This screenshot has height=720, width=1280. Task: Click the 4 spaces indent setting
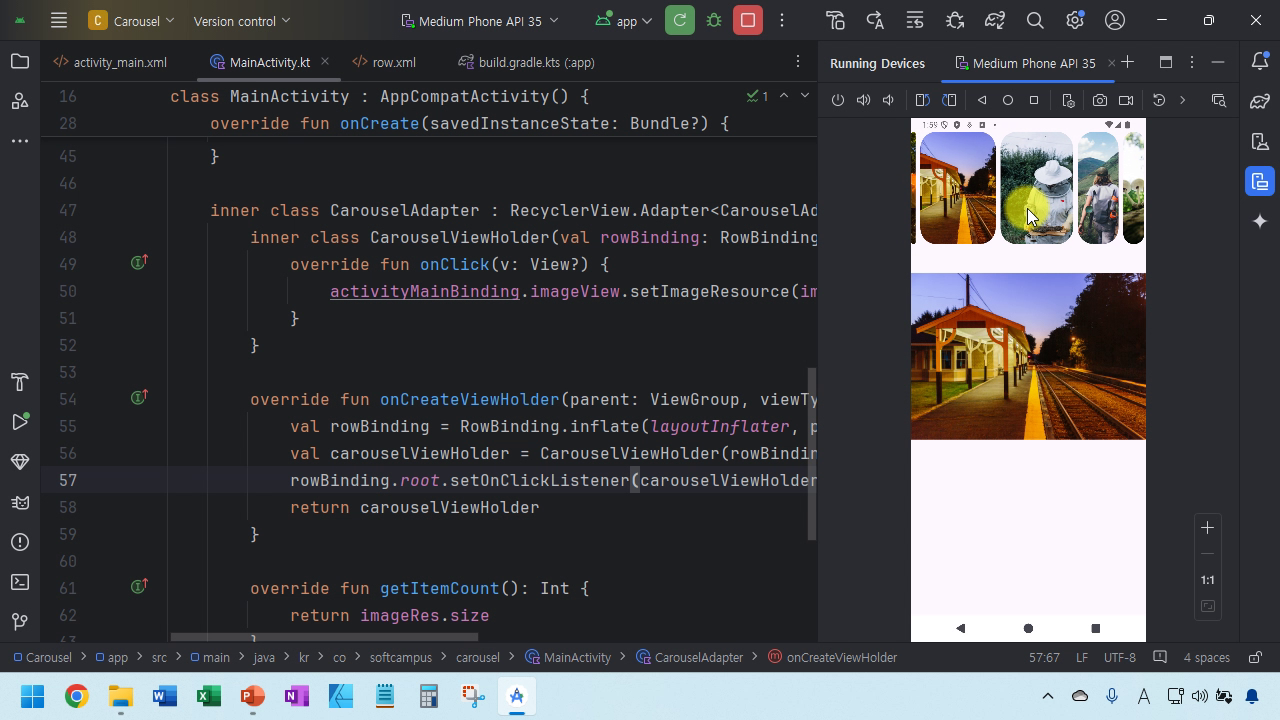(1206, 657)
